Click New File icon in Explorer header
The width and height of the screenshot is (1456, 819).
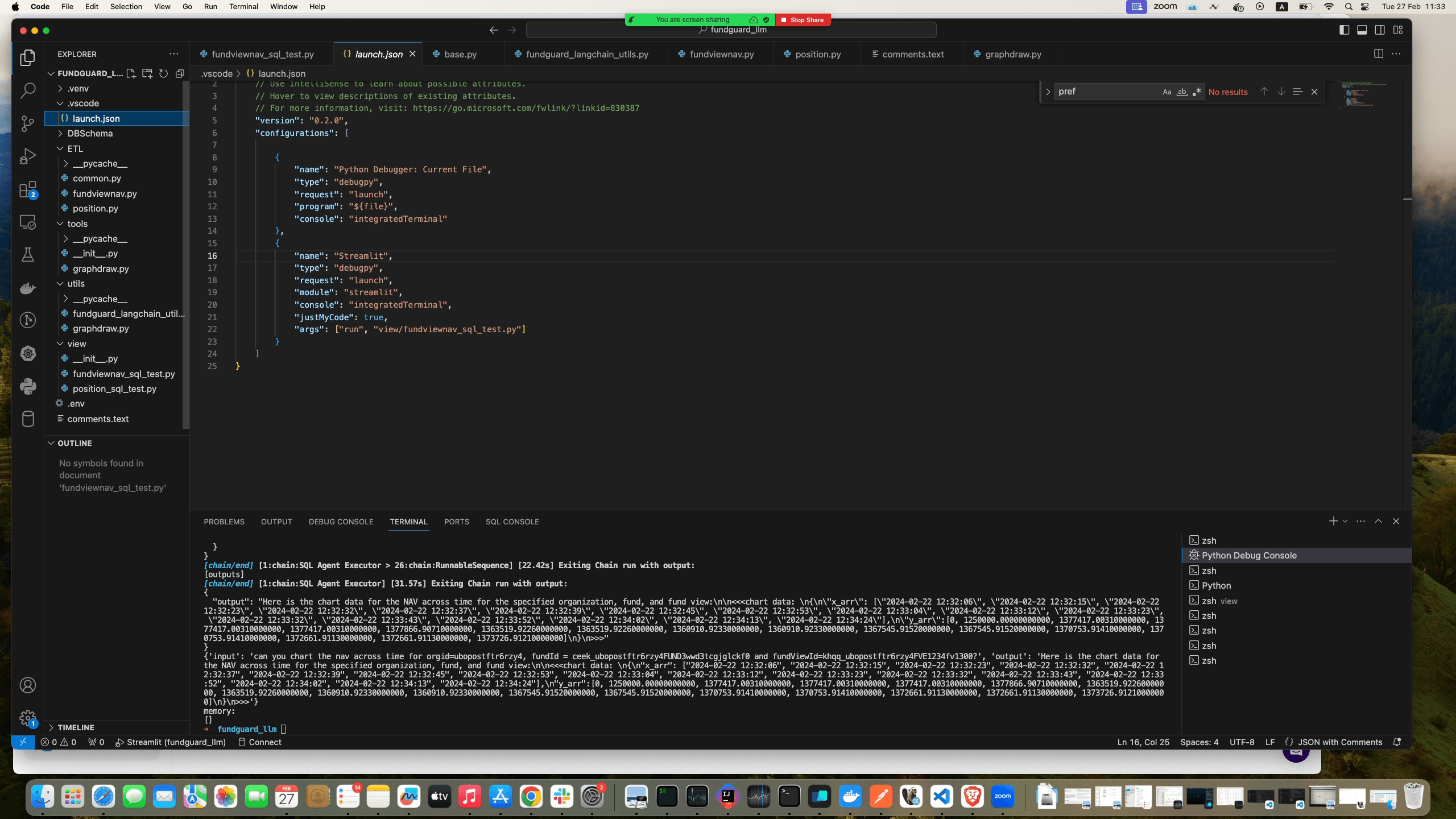(x=131, y=73)
